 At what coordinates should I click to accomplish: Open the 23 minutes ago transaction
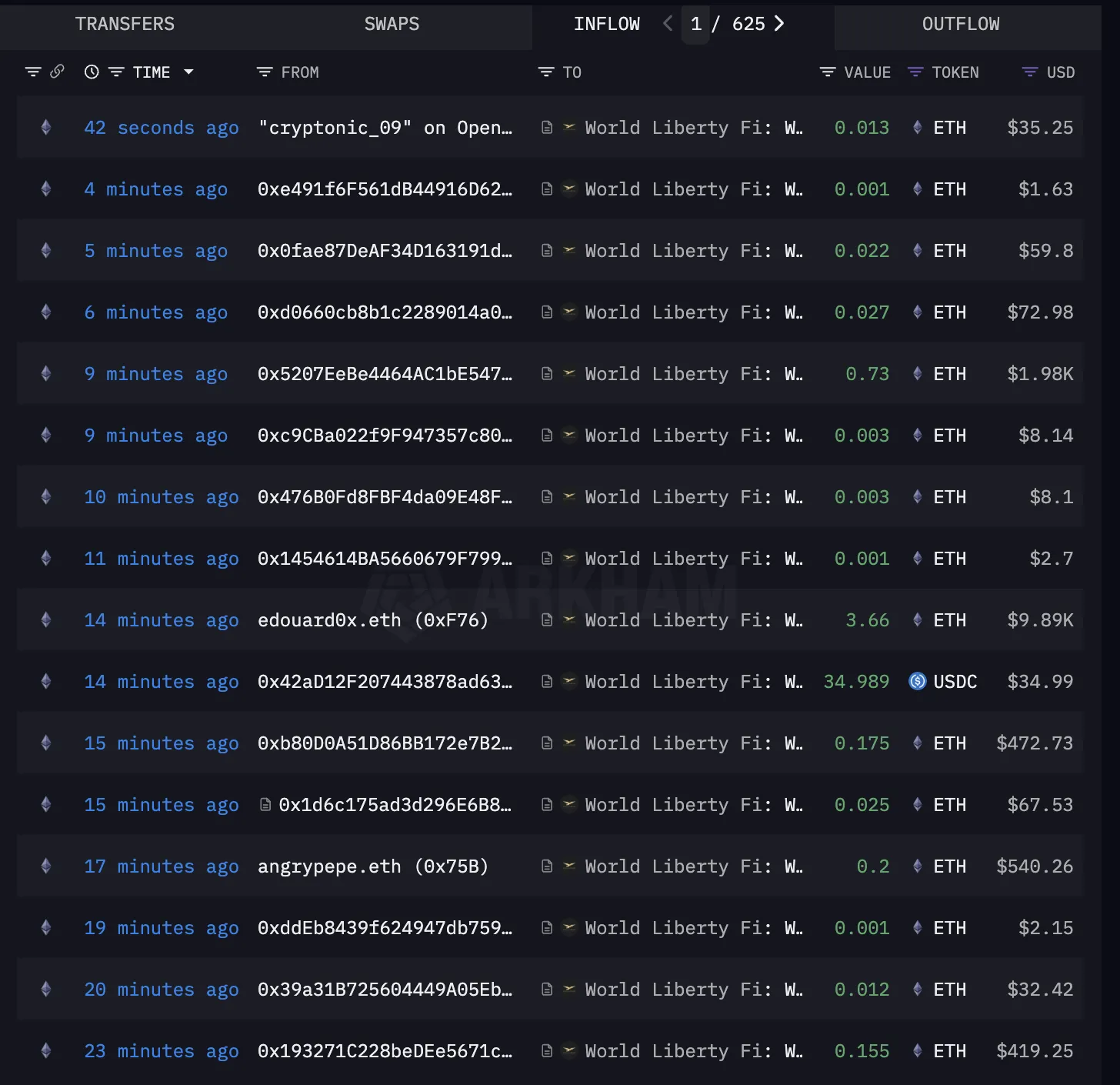[x=162, y=1051]
